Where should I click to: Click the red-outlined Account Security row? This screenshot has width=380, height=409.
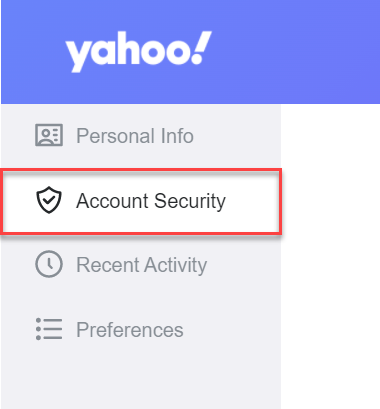[141, 201]
